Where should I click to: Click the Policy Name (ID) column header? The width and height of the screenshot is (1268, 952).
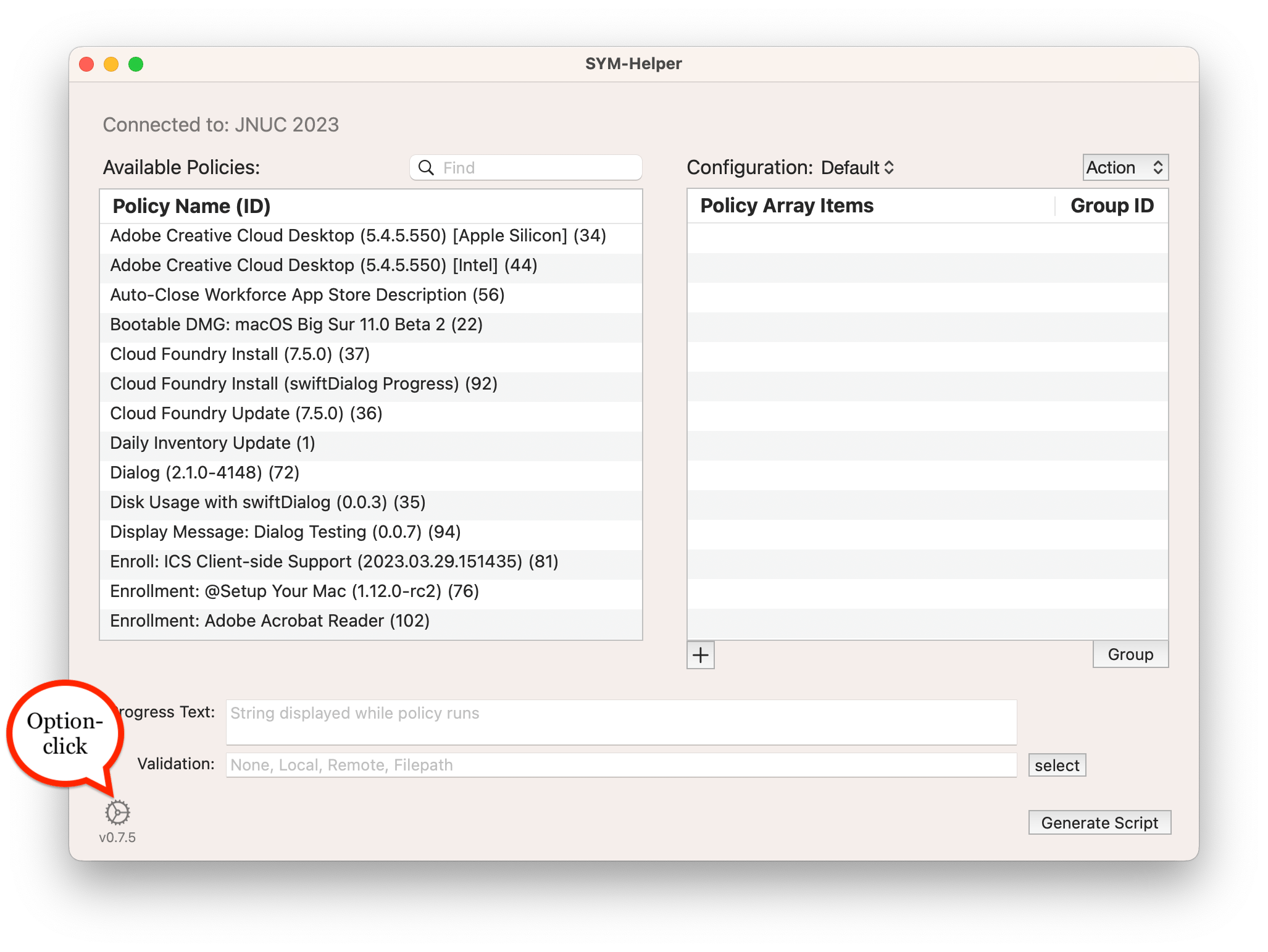click(191, 206)
